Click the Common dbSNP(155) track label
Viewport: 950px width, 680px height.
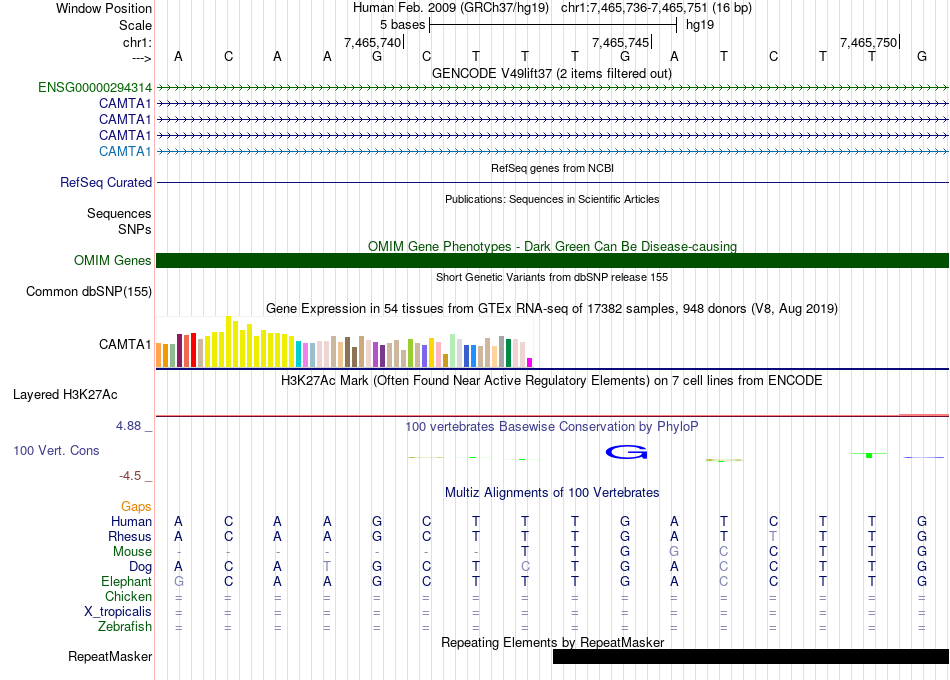(x=89, y=292)
